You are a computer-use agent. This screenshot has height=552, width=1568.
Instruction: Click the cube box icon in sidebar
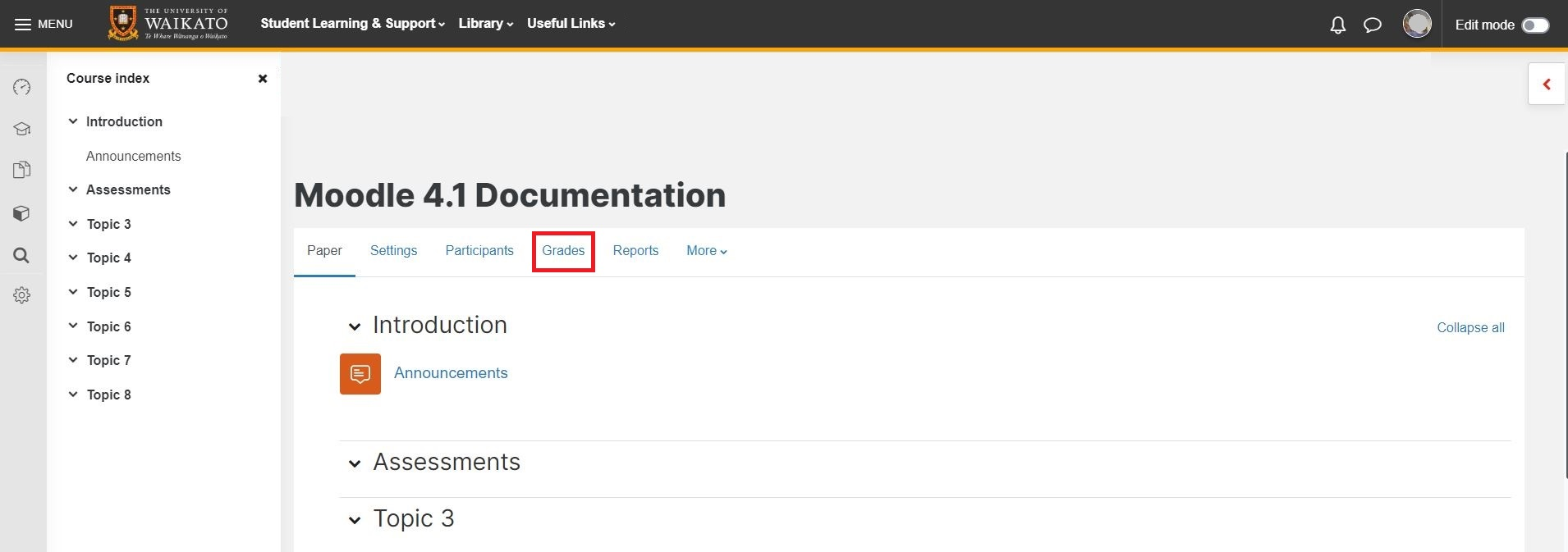pos(22,213)
